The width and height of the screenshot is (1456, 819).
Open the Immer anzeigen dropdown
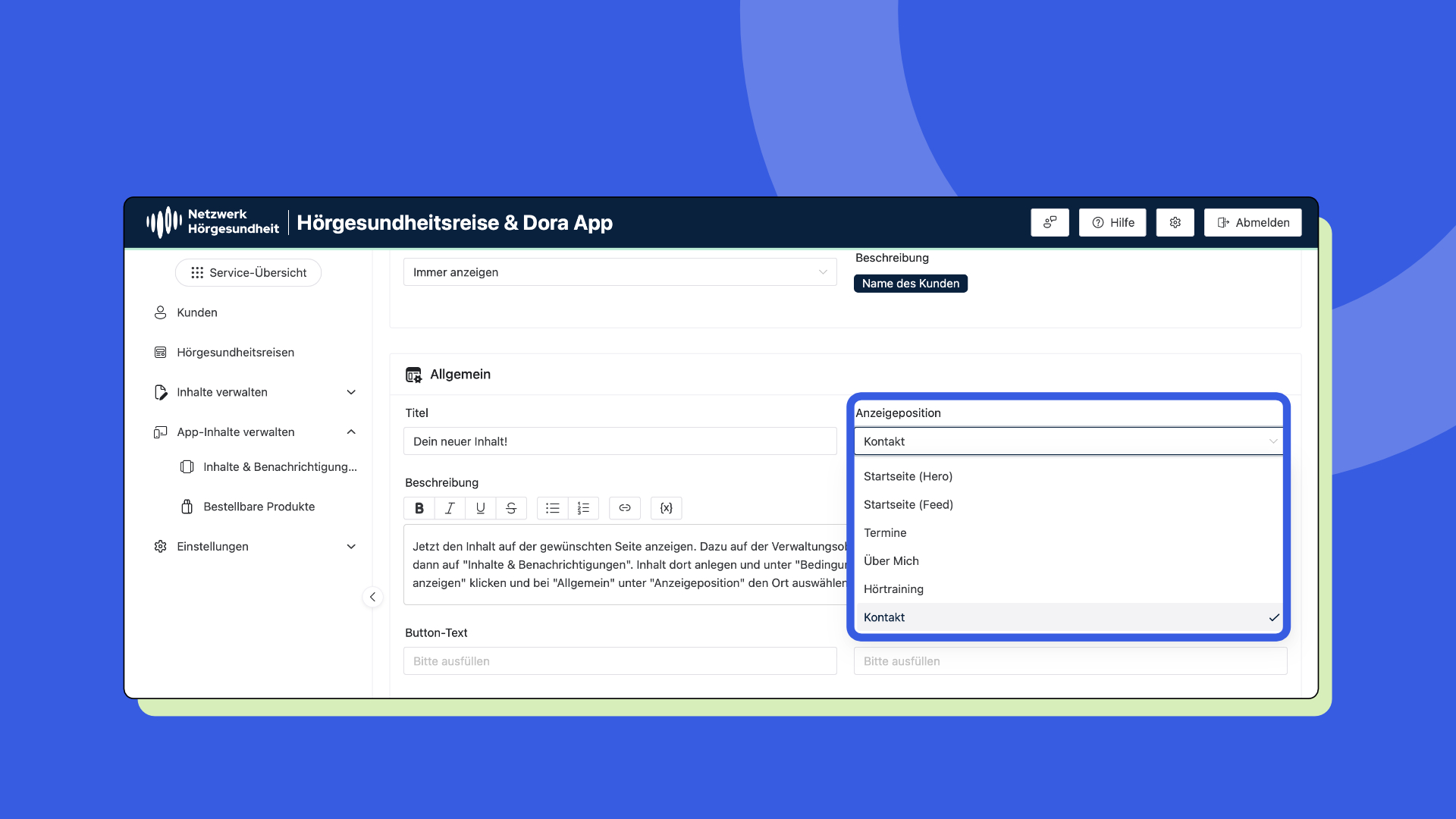click(620, 272)
